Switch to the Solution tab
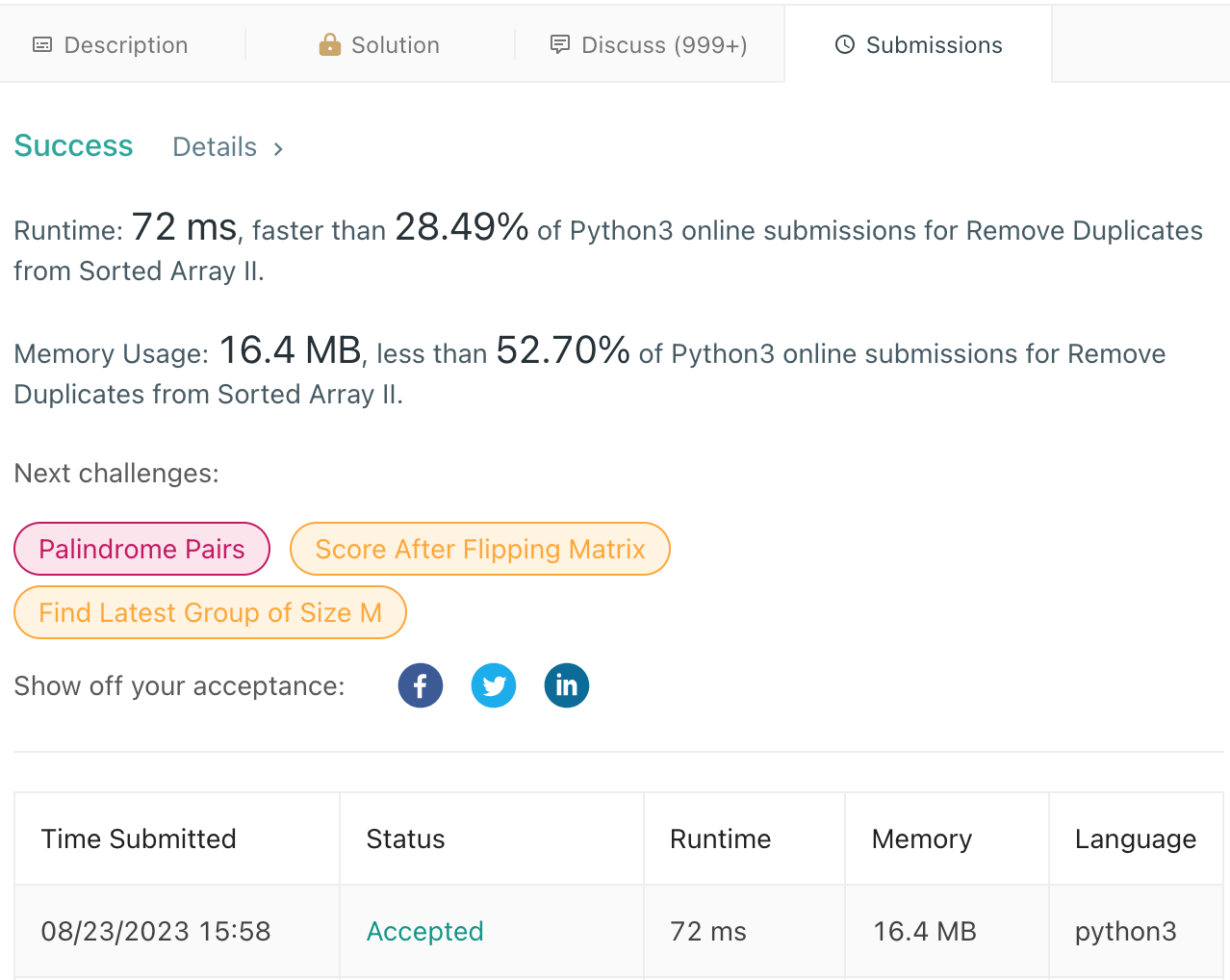 (x=395, y=45)
